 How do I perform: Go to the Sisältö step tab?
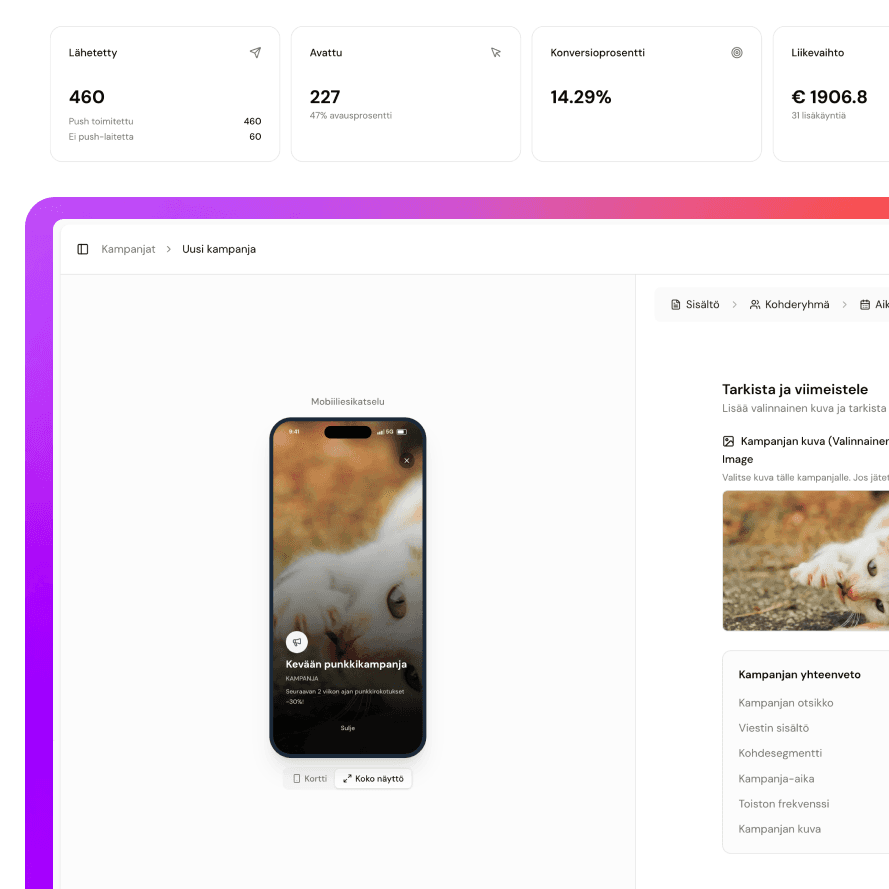(x=695, y=304)
